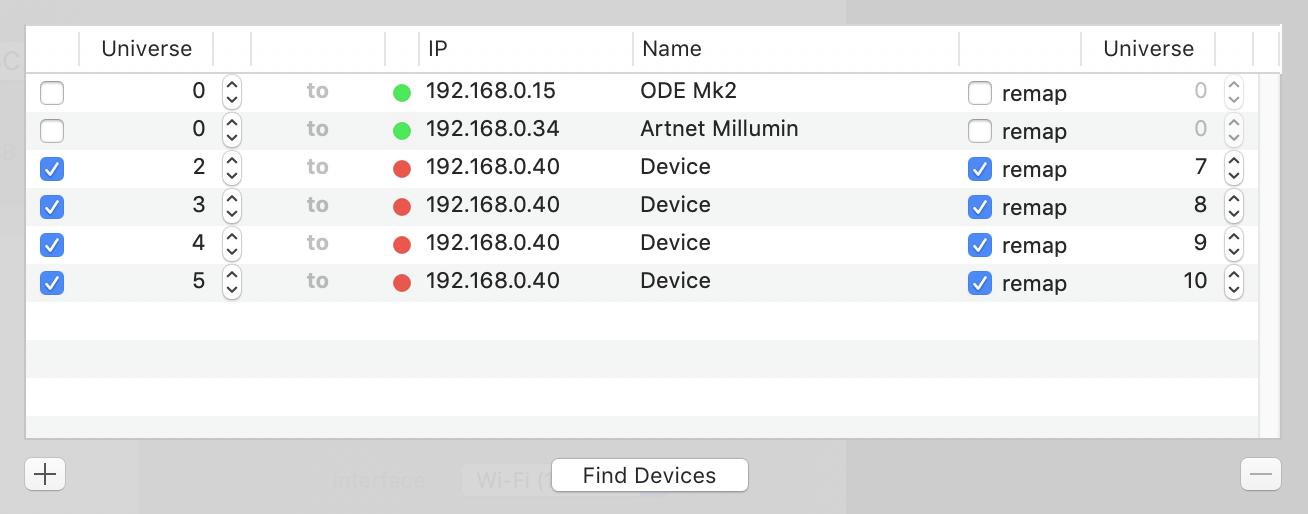Click remapped universe 7 stepper arrows
Viewport: 1308px width, 514px height.
click(x=1234, y=169)
